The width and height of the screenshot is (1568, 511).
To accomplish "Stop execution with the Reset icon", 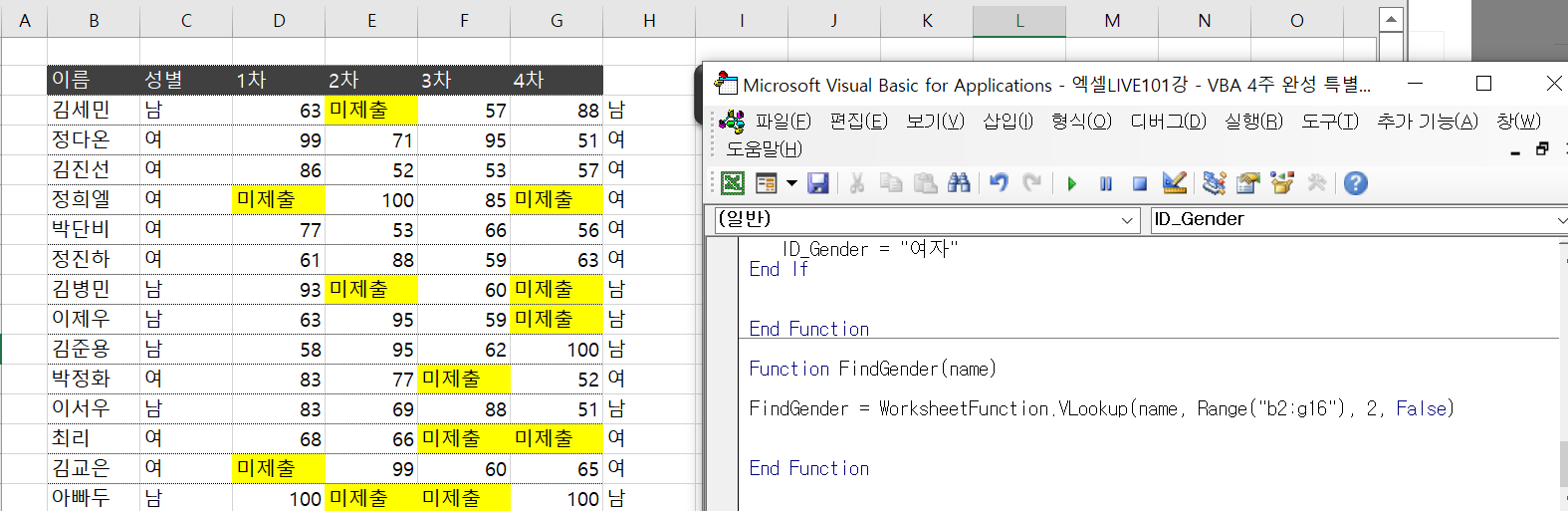I will [x=1140, y=183].
